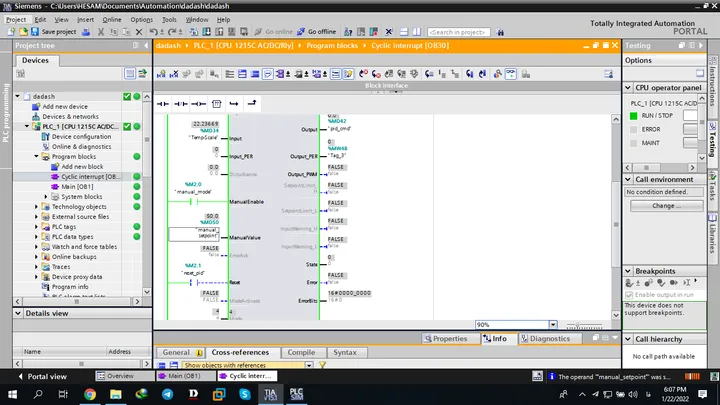
Task: Switch to Portal view
Action: click(x=42, y=376)
